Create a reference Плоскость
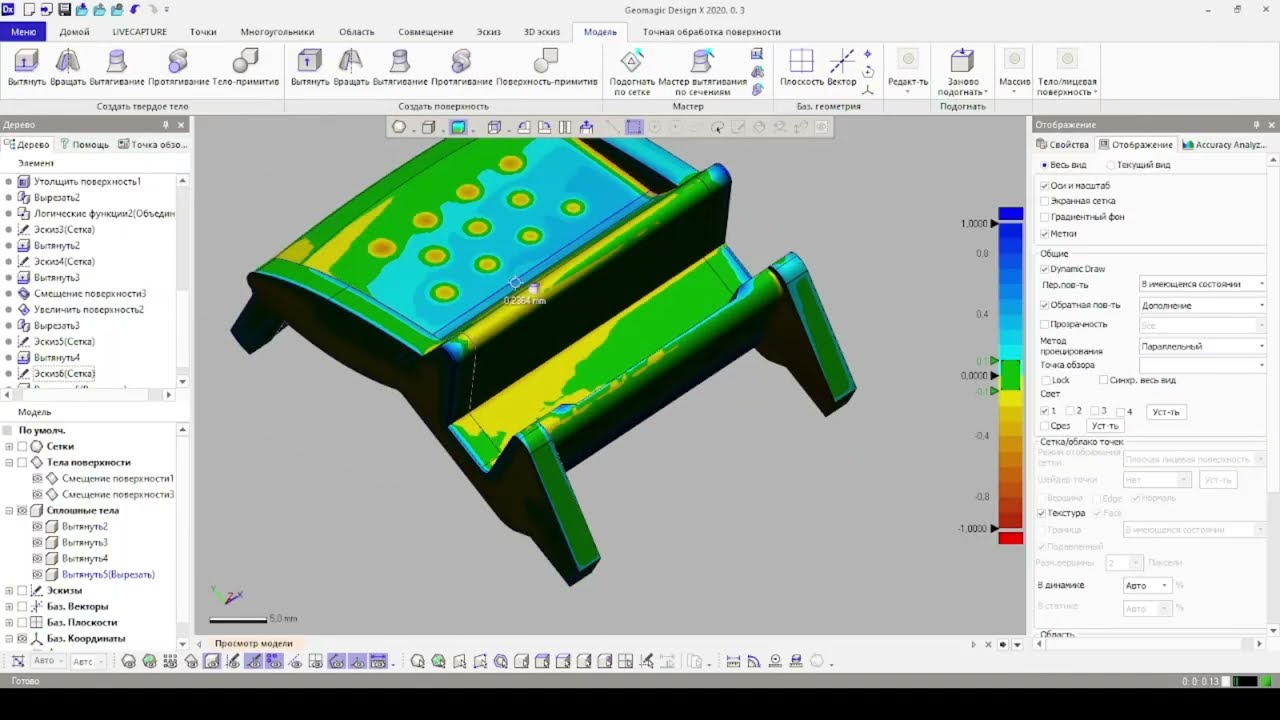Image resolution: width=1280 pixels, height=720 pixels. [802, 67]
